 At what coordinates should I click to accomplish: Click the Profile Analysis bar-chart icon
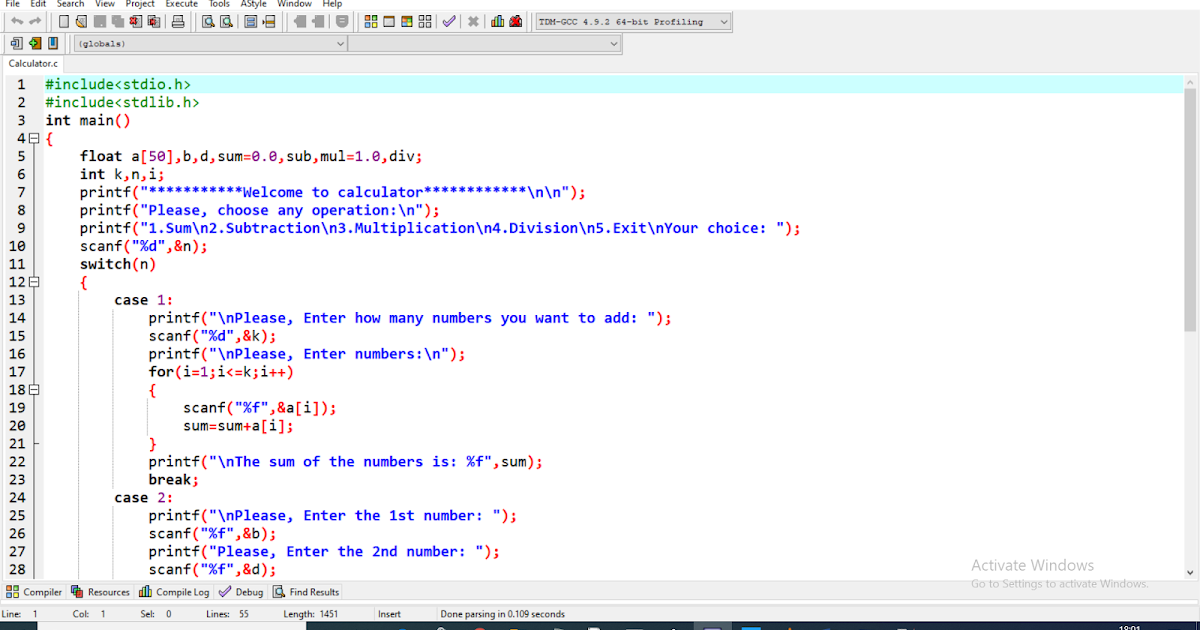point(497,21)
